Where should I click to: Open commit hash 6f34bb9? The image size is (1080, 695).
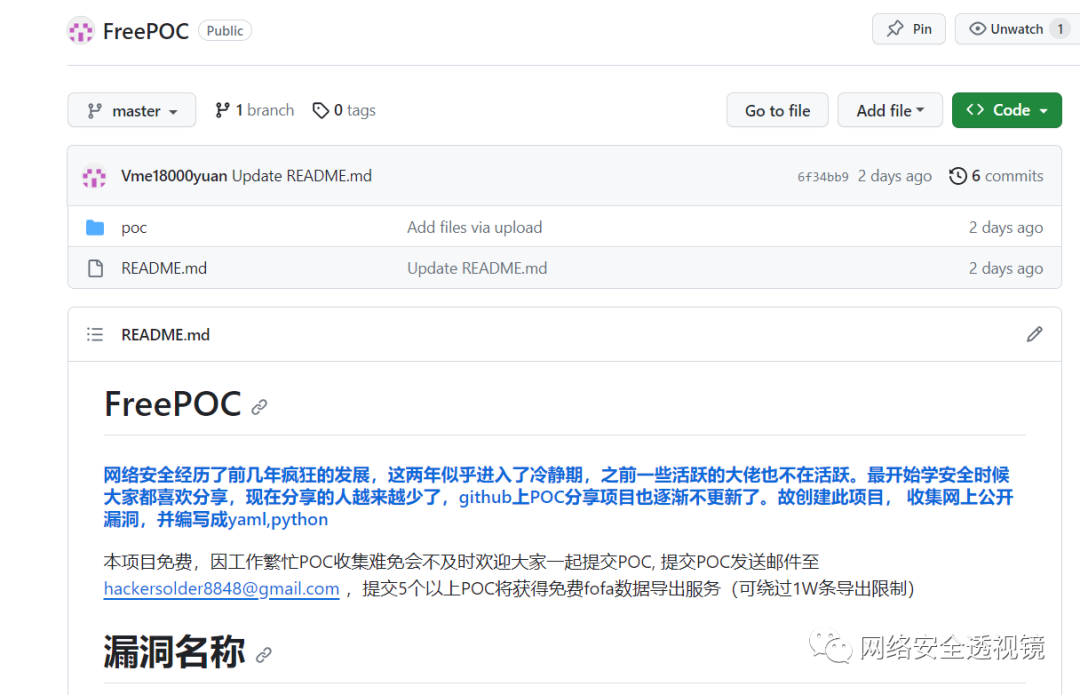coord(822,177)
